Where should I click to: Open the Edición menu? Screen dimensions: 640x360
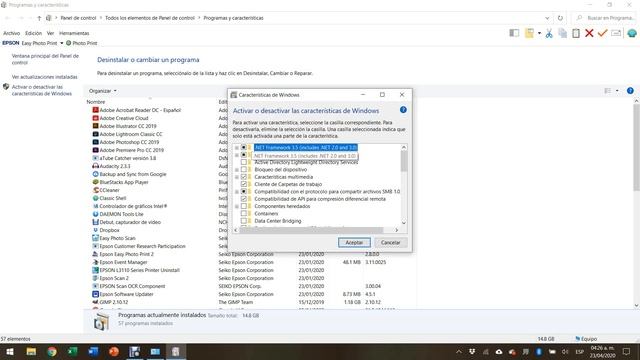33,33
